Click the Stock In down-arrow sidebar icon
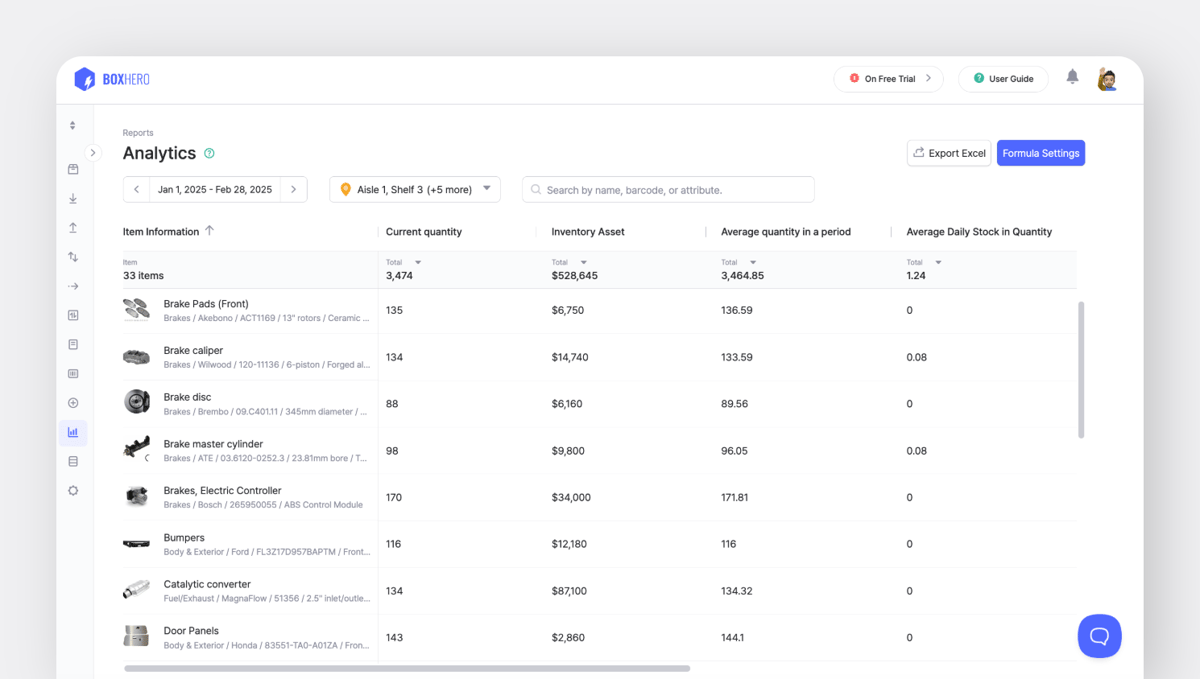This screenshot has width=1200, height=679. pyautogui.click(x=73, y=199)
